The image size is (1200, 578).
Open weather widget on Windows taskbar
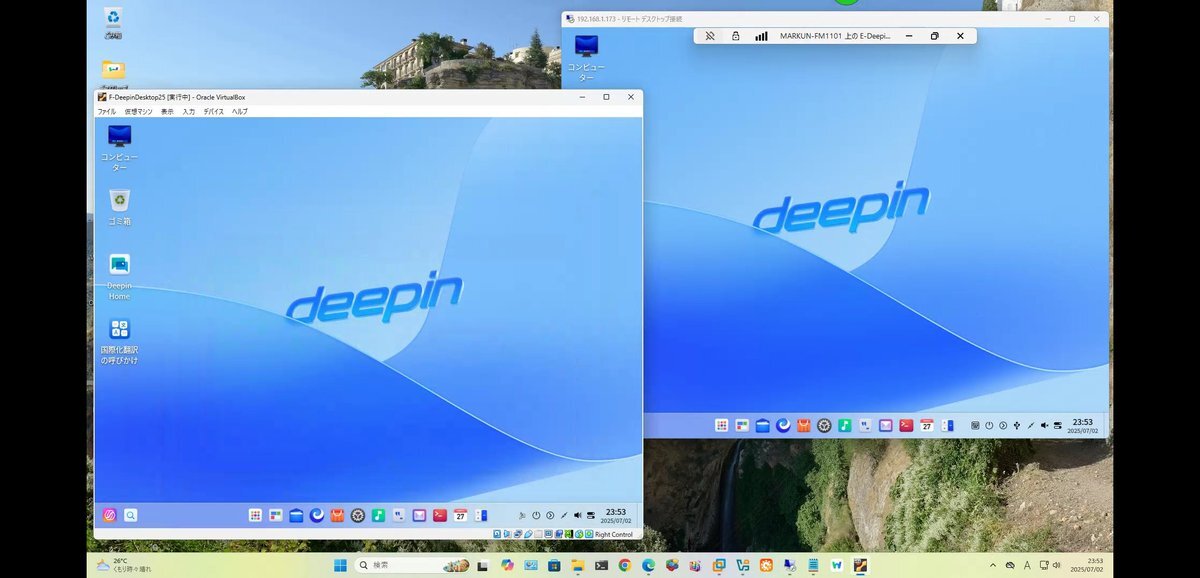(x=125, y=565)
